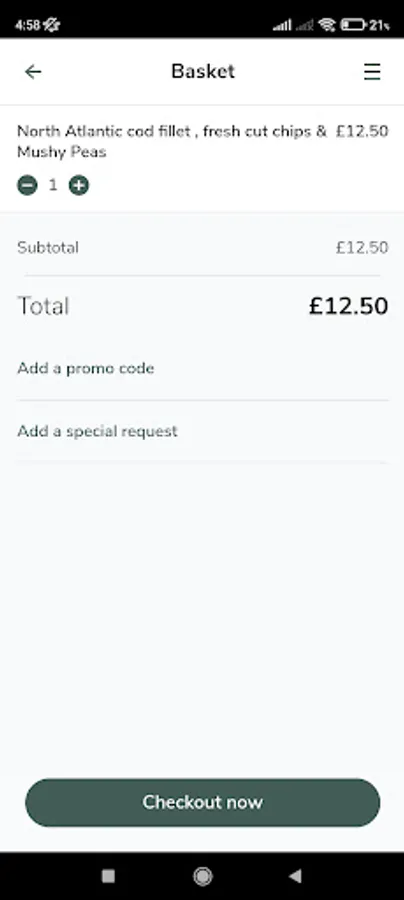The image size is (404, 900).
Task: Select the North Atlantic cod fillet item
Action: click(x=172, y=142)
